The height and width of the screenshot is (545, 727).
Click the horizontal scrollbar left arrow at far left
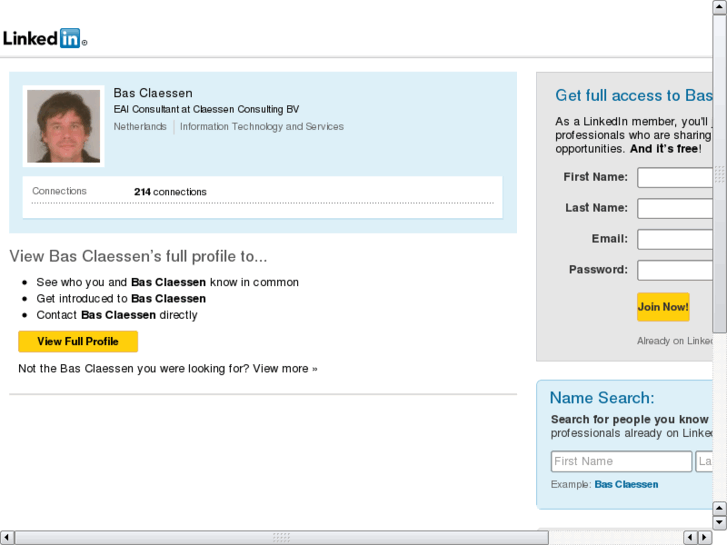pos(7,538)
